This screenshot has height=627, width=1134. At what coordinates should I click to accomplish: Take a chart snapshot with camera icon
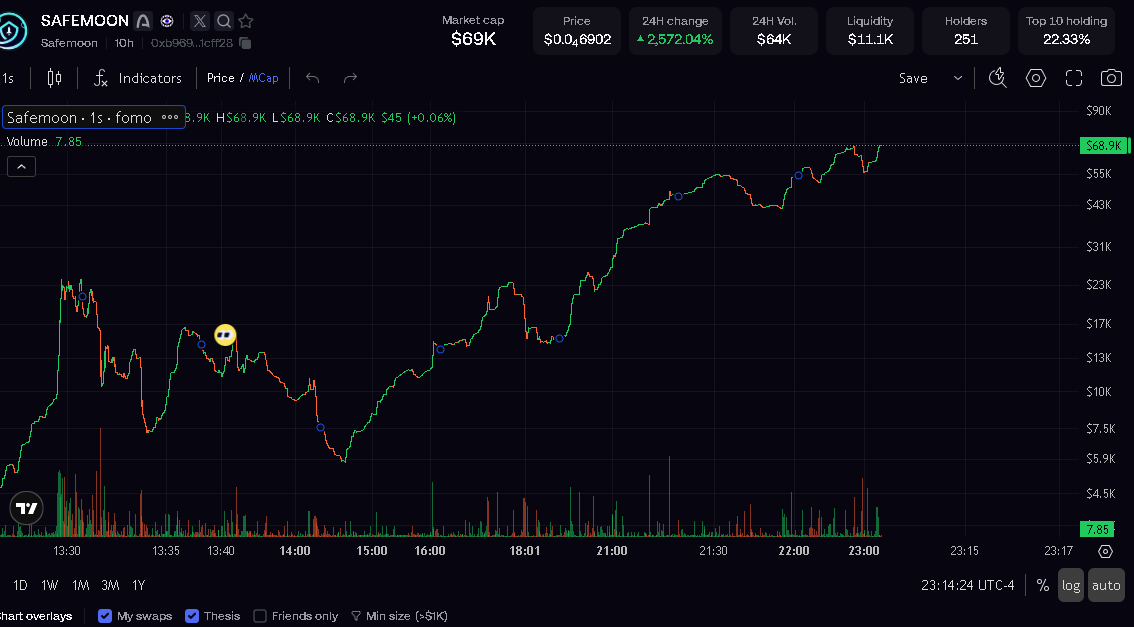[x=1112, y=78]
